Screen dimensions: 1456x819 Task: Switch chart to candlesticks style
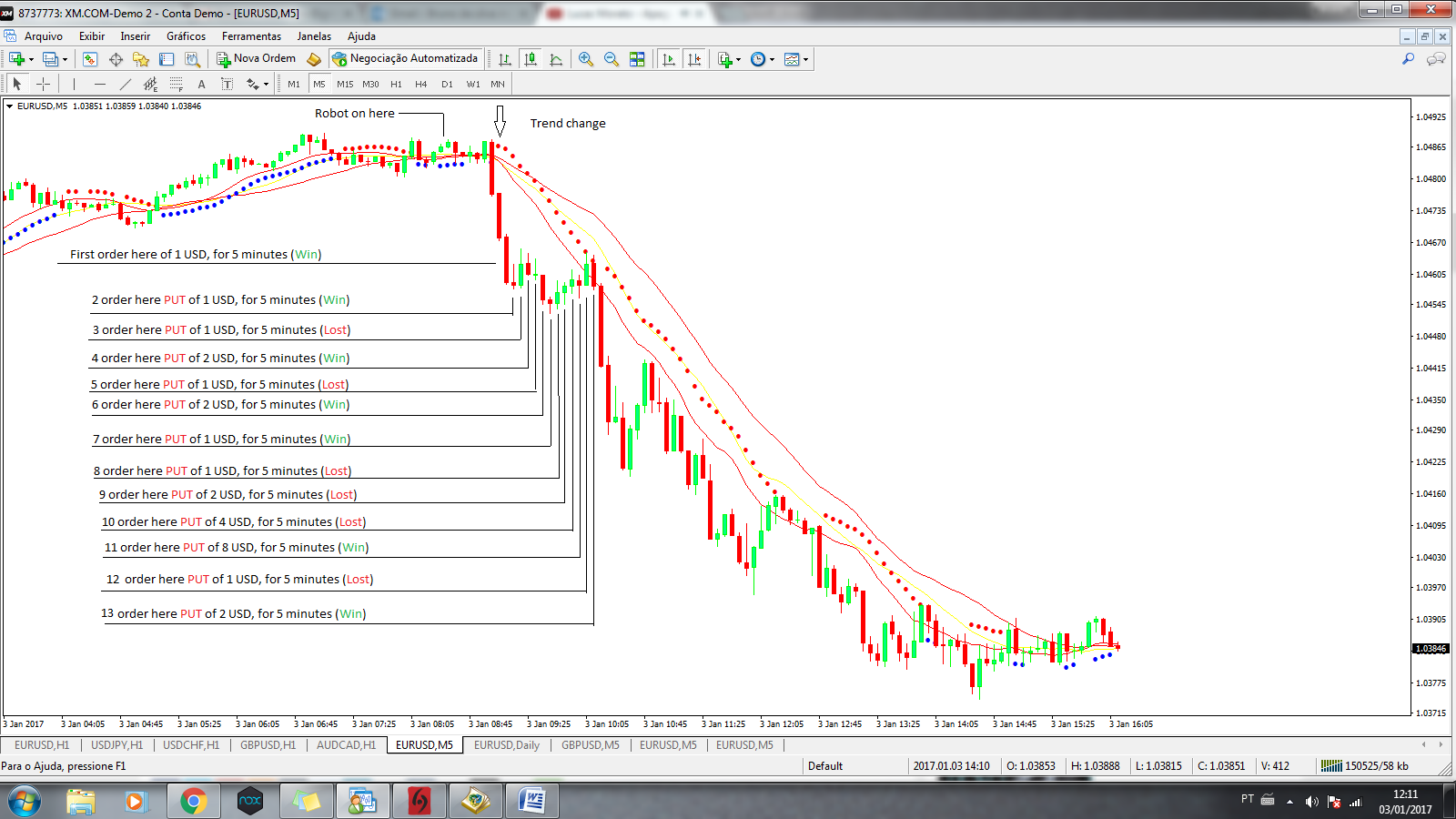tap(531, 59)
